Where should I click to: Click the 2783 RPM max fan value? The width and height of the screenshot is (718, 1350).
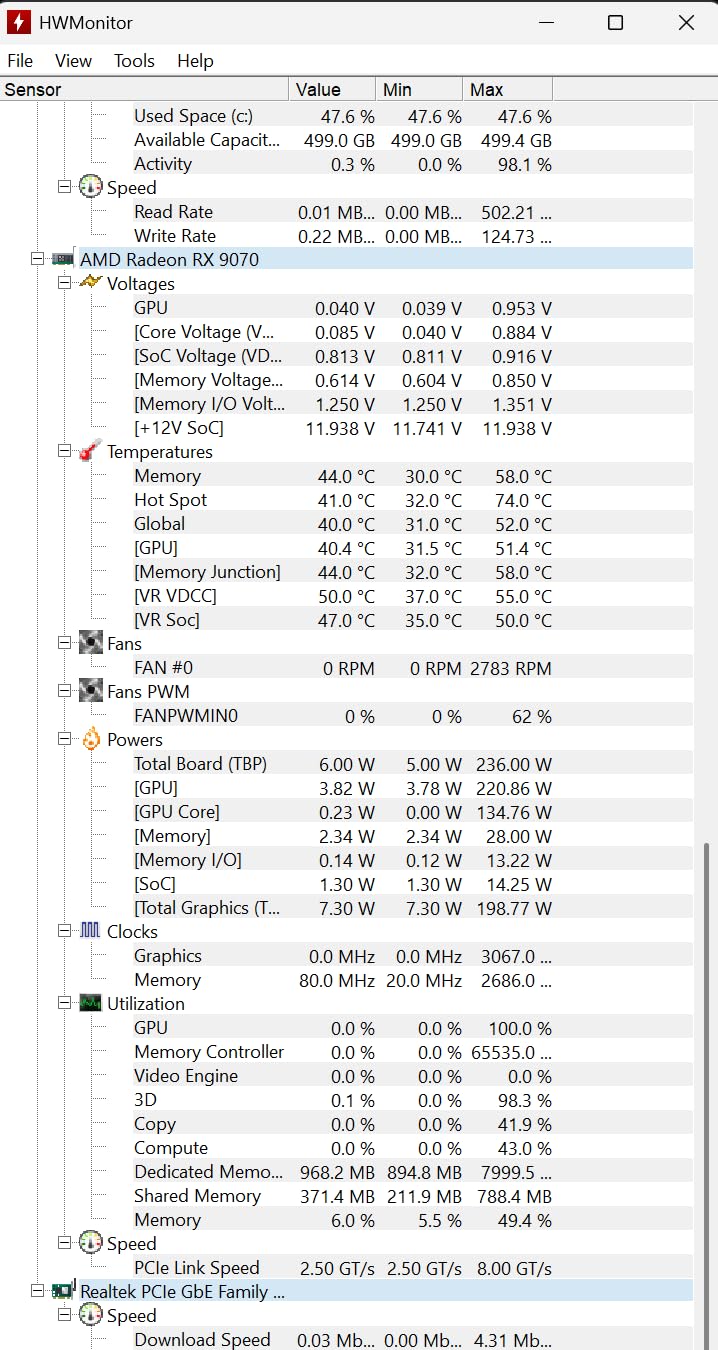click(x=511, y=667)
